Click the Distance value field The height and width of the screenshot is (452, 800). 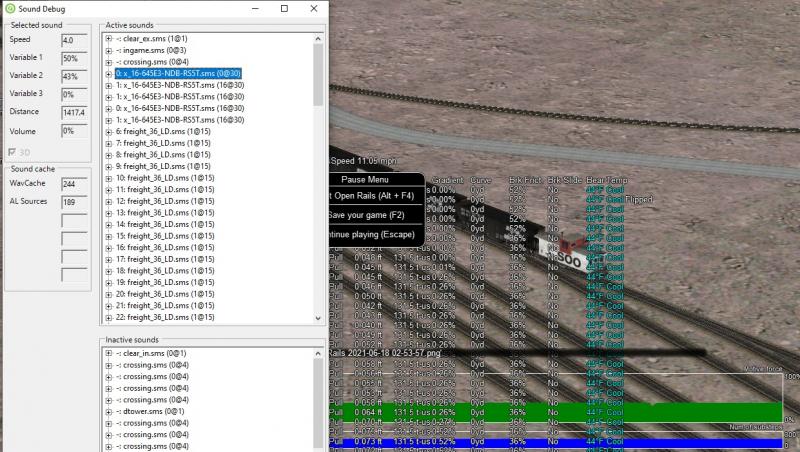click(x=74, y=112)
